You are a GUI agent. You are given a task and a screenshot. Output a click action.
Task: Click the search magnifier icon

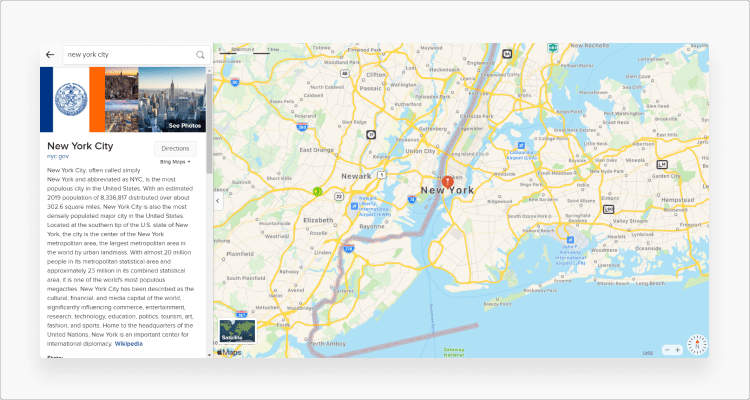point(200,55)
